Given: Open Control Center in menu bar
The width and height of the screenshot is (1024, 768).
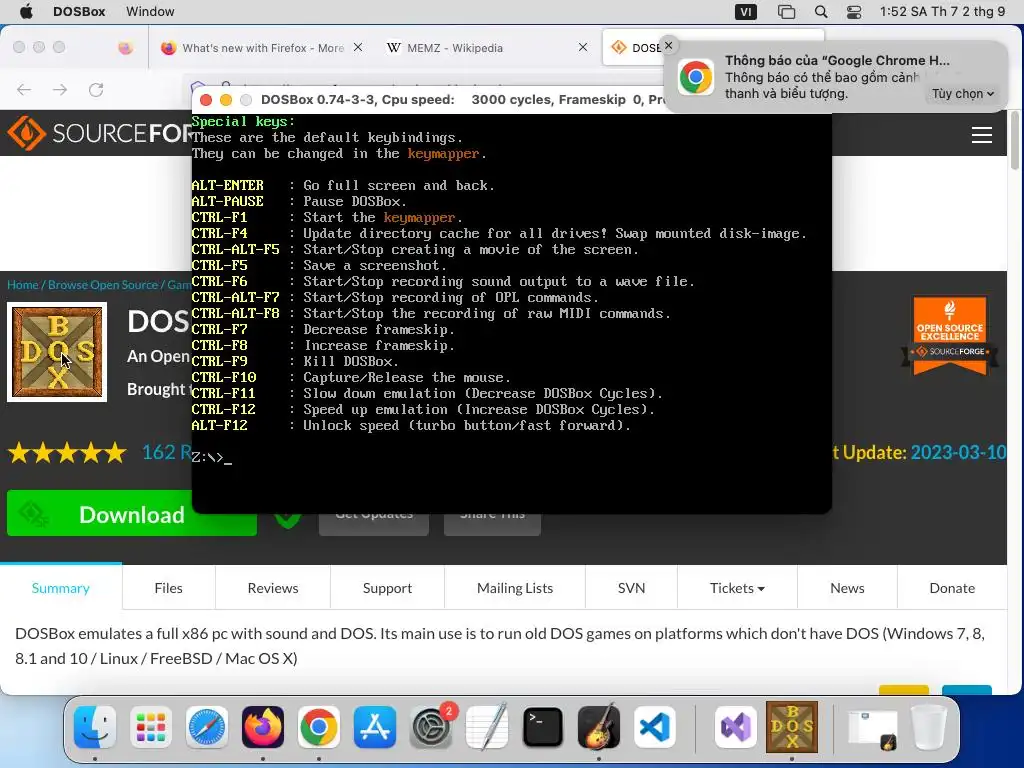Looking at the screenshot, I should click(854, 12).
